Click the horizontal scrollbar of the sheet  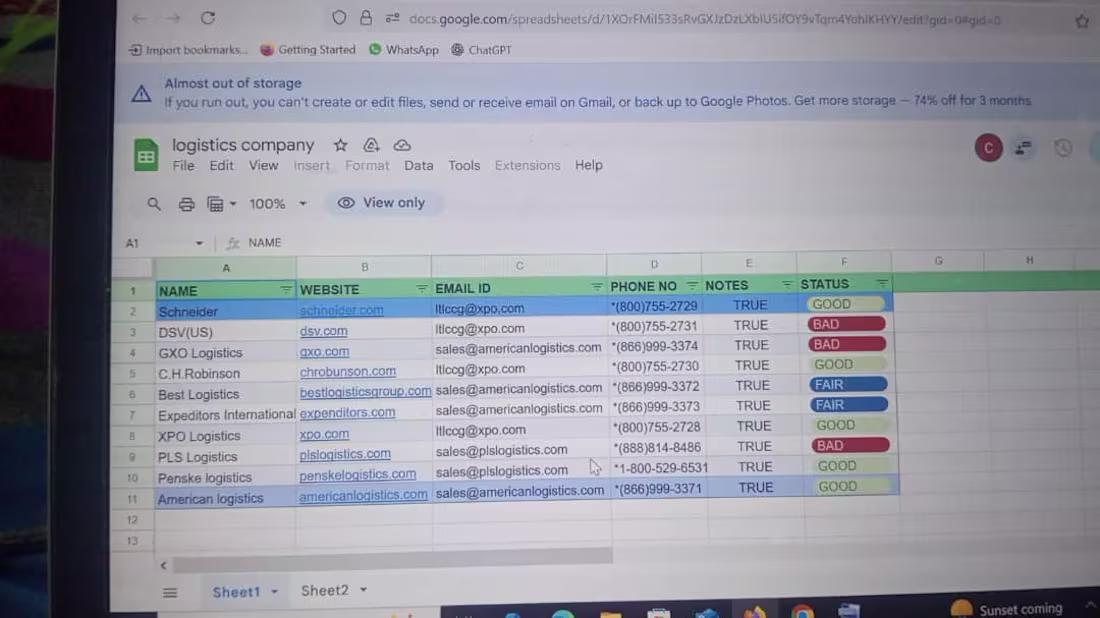point(393,558)
